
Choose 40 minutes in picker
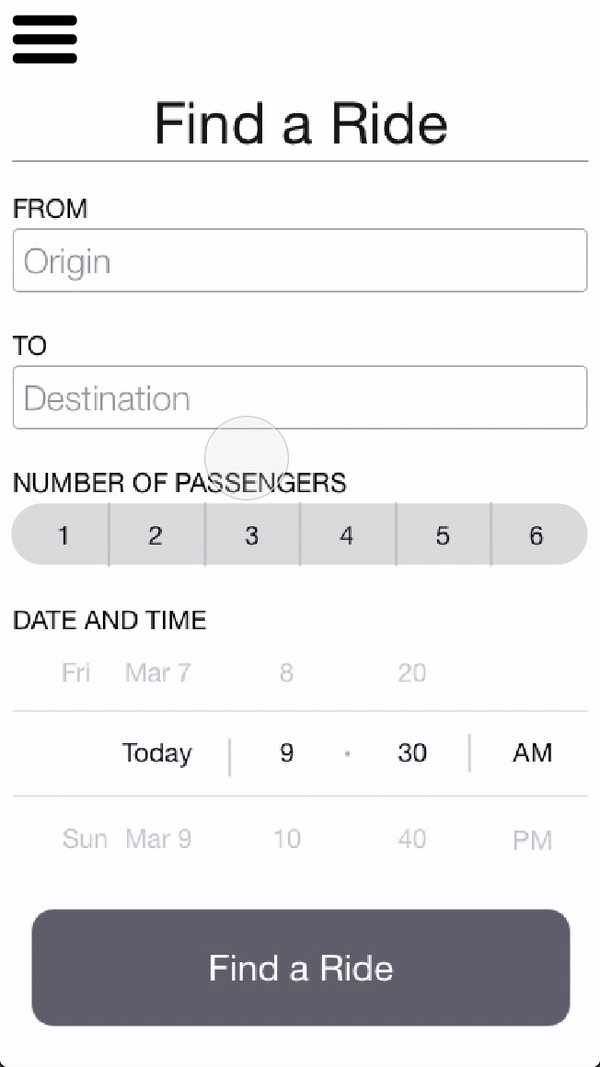pos(412,838)
